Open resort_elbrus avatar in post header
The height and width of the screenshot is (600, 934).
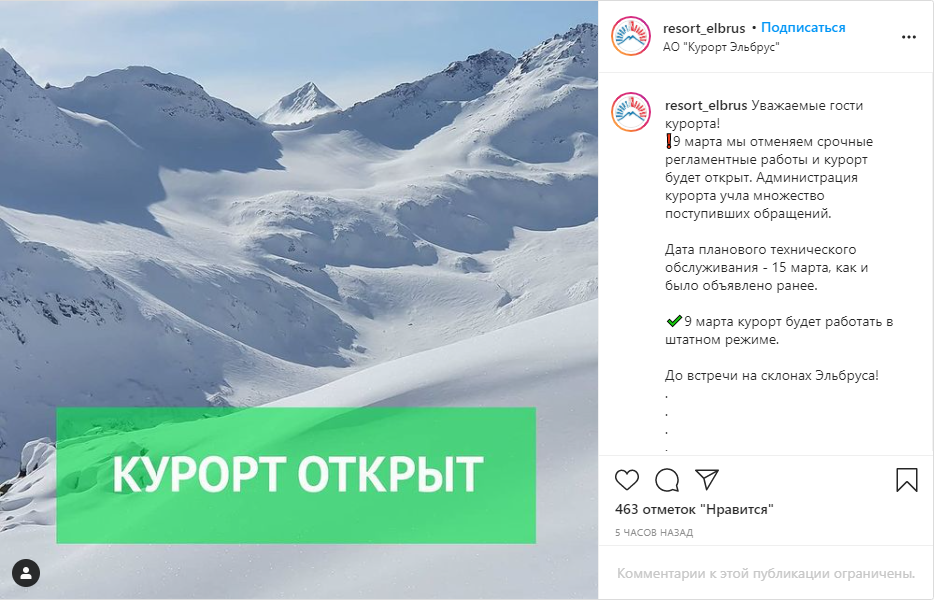point(631,36)
